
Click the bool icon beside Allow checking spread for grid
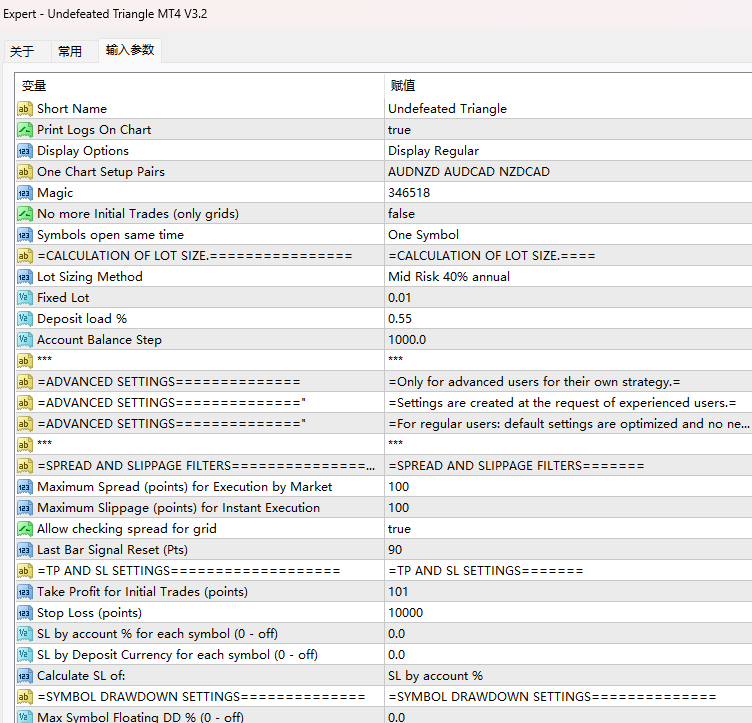pyautogui.click(x=25, y=529)
